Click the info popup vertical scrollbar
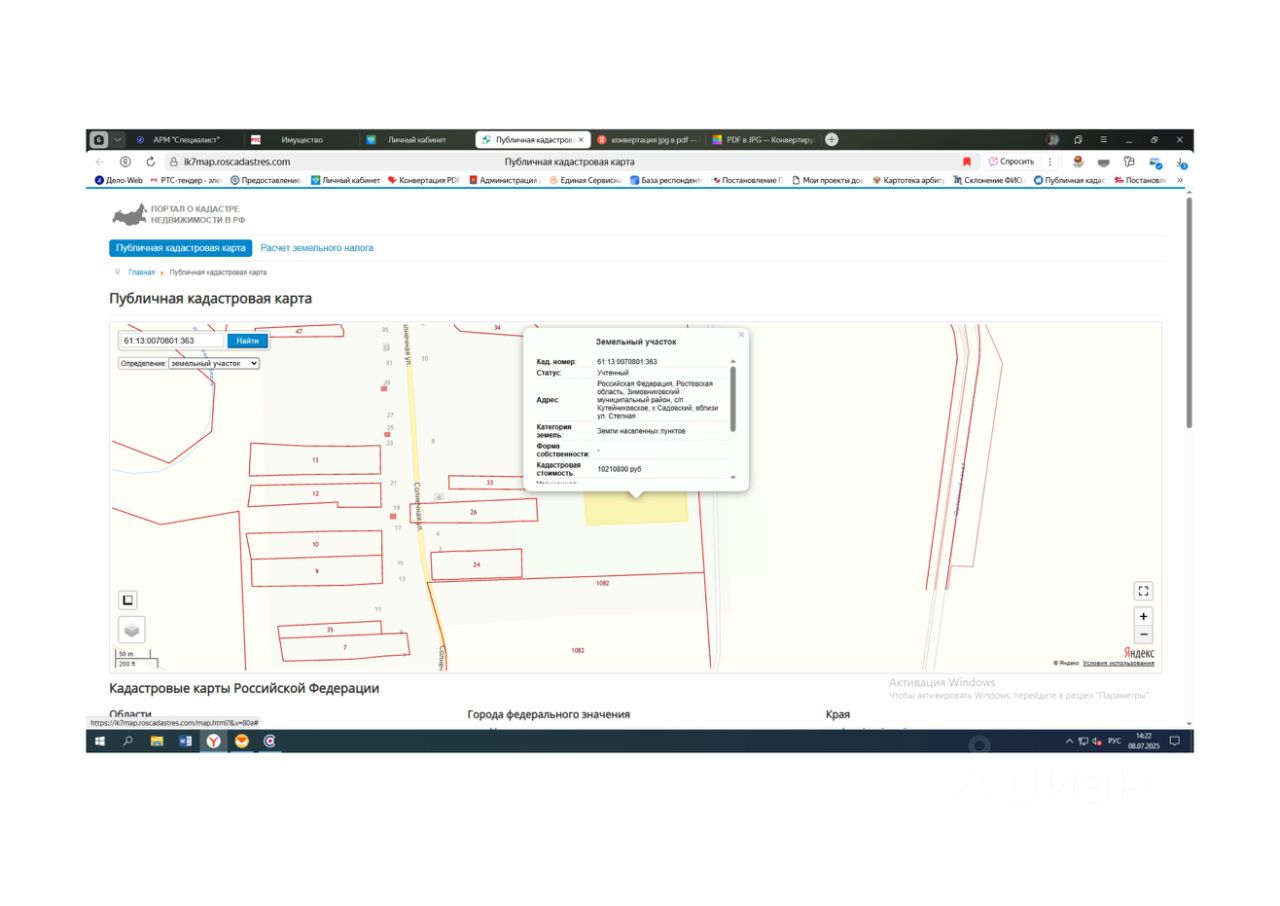This screenshot has height=906, width=1280. pyautogui.click(x=732, y=398)
